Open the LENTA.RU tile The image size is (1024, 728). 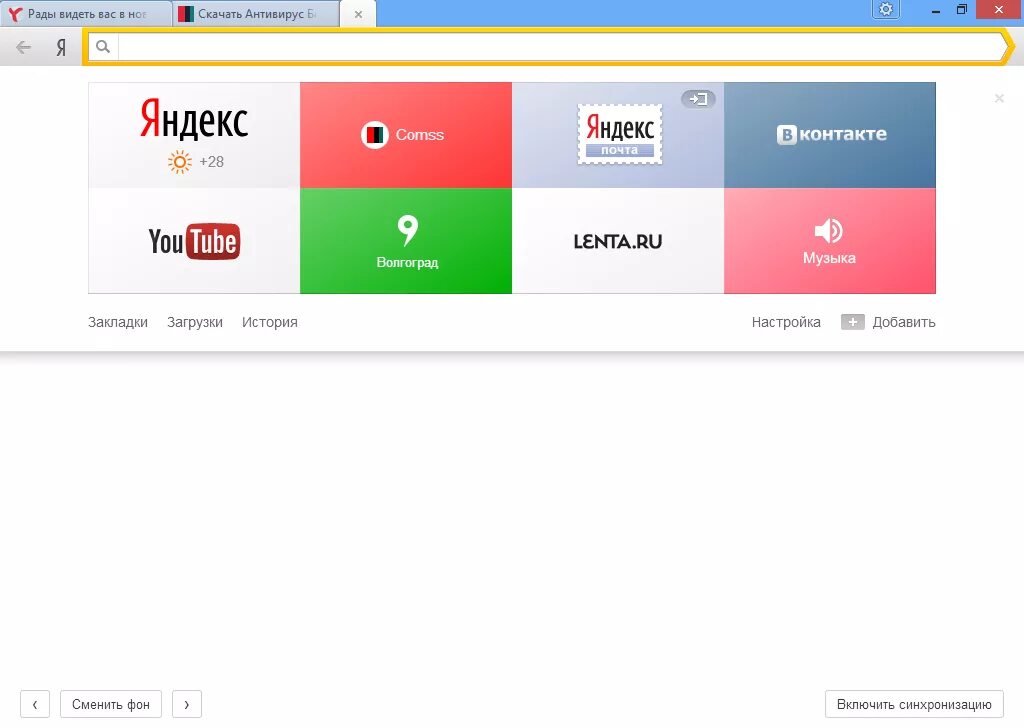618,241
